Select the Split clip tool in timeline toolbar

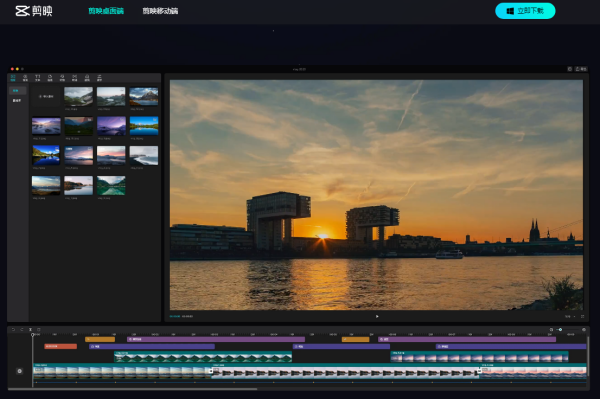(30, 329)
